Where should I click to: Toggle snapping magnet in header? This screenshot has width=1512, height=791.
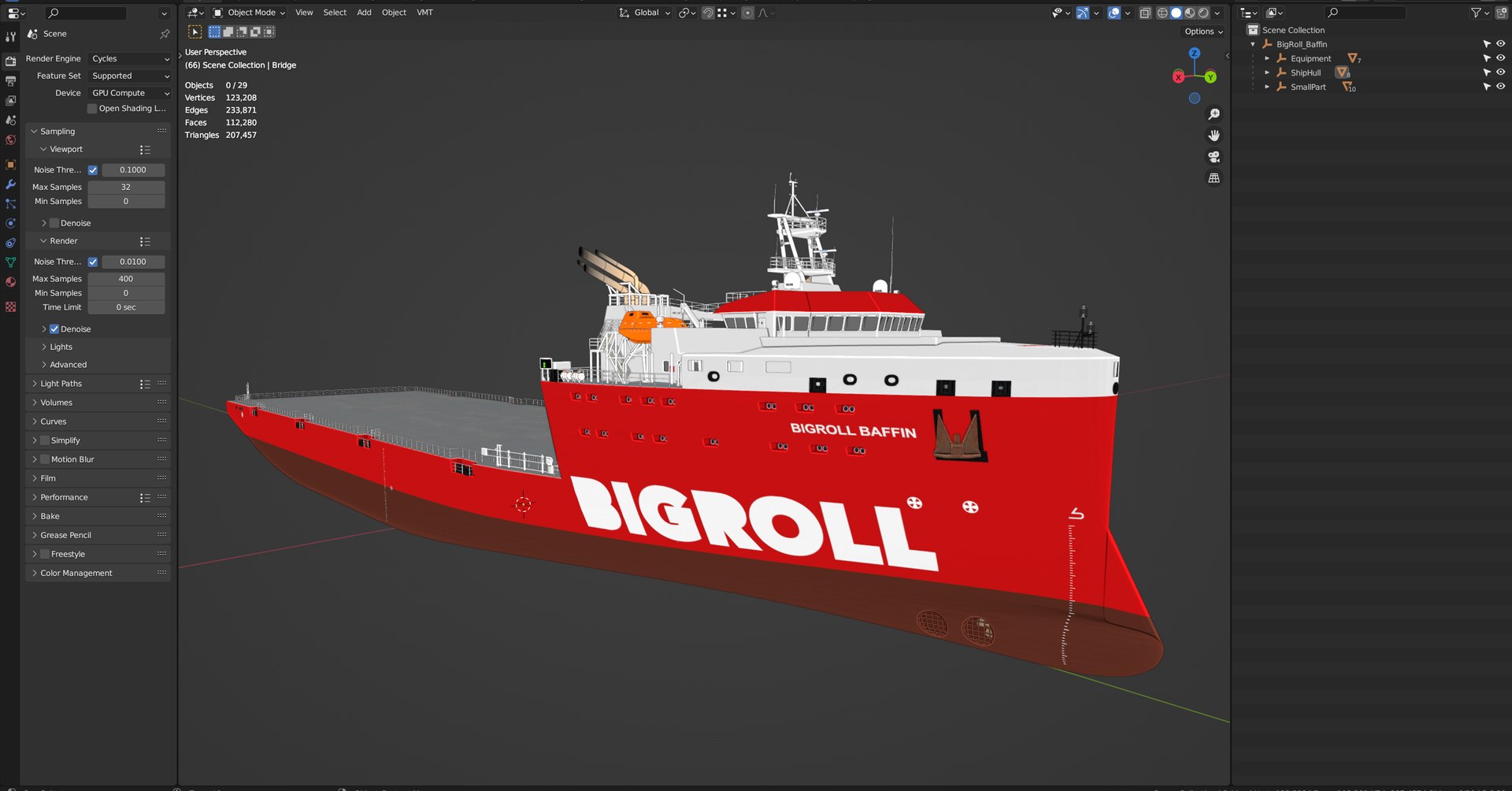[x=708, y=13]
